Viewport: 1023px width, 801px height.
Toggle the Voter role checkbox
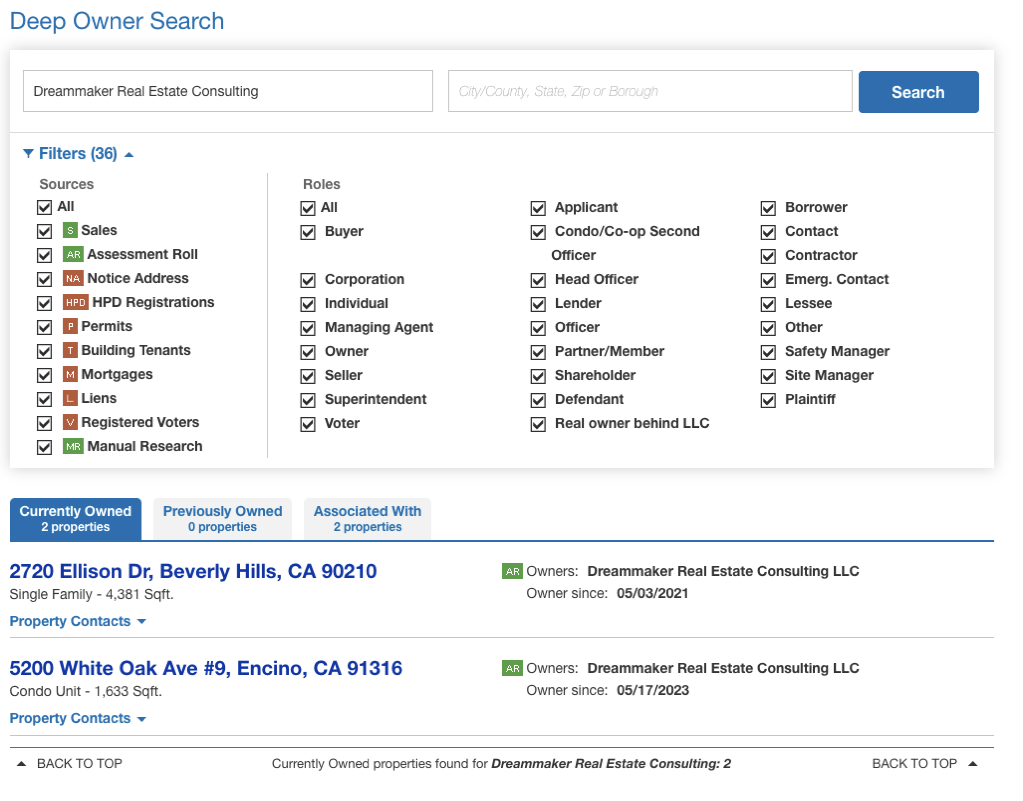coord(308,425)
